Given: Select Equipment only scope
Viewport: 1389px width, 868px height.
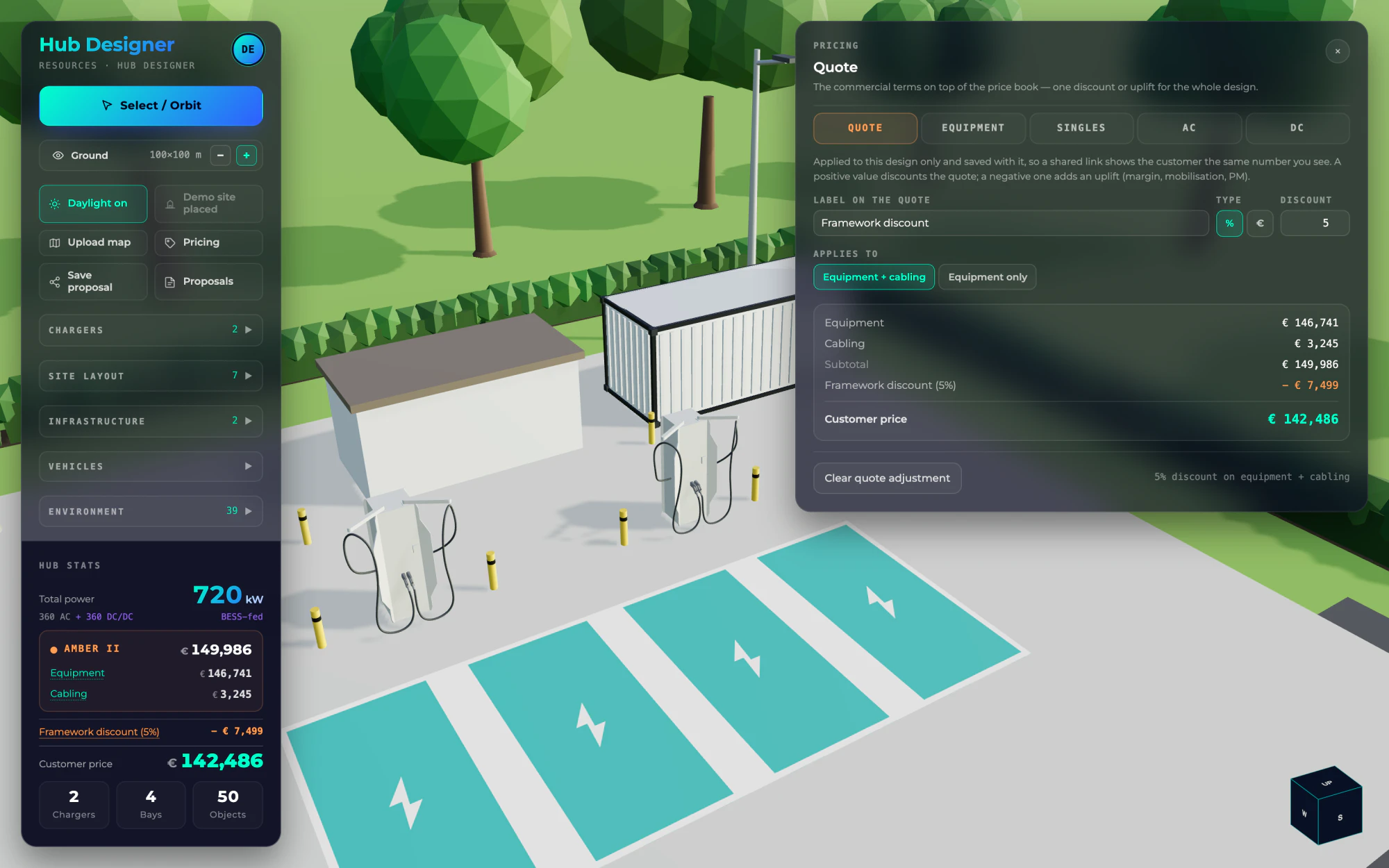Looking at the screenshot, I should point(987,277).
